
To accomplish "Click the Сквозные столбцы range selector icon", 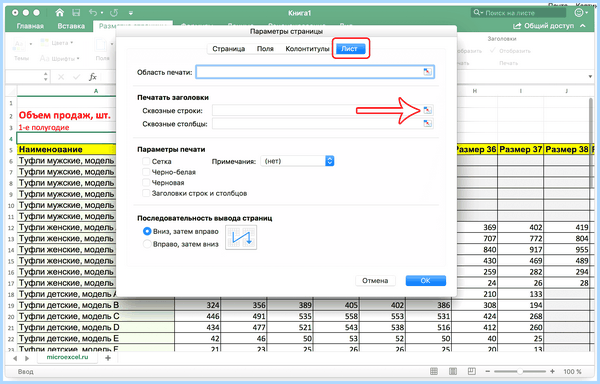I will (x=427, y=124).
